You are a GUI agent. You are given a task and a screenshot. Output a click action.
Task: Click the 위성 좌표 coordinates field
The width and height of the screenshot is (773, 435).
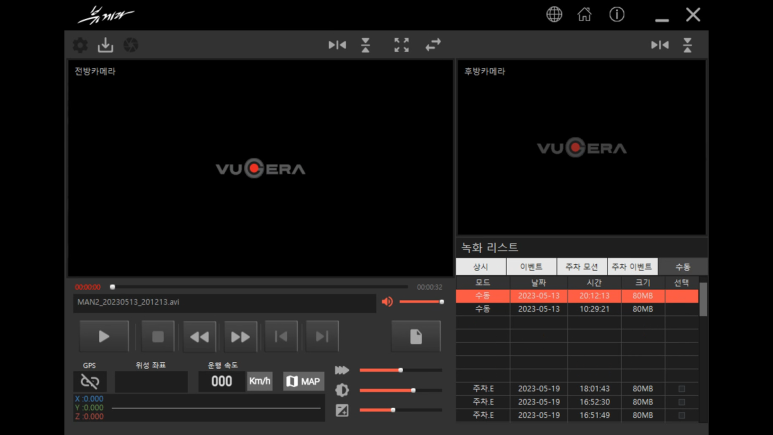point(151,382)
